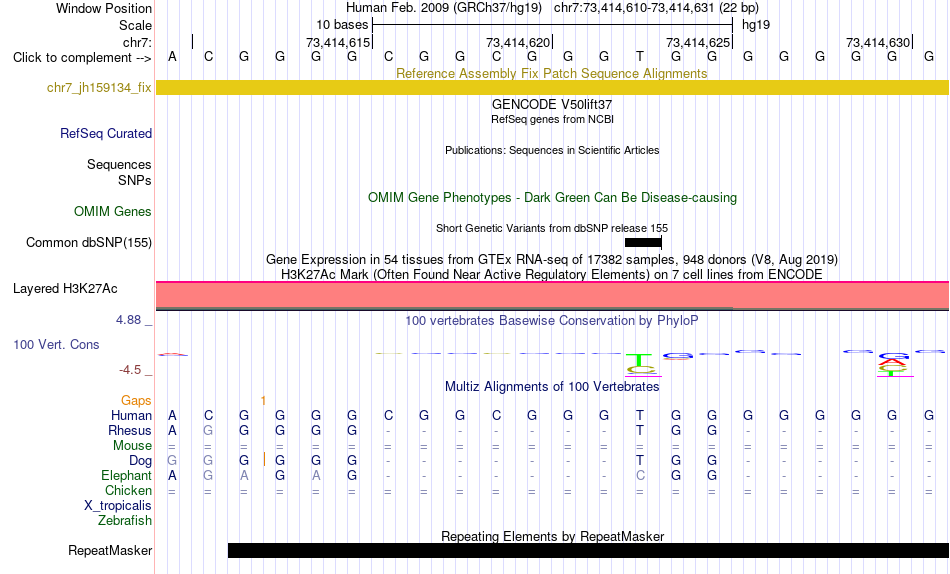Click the 'OMIM Gene Phenotypes' green title
Image resolution: width=950 pixels, height=574 pixels.
click(552, 198)
